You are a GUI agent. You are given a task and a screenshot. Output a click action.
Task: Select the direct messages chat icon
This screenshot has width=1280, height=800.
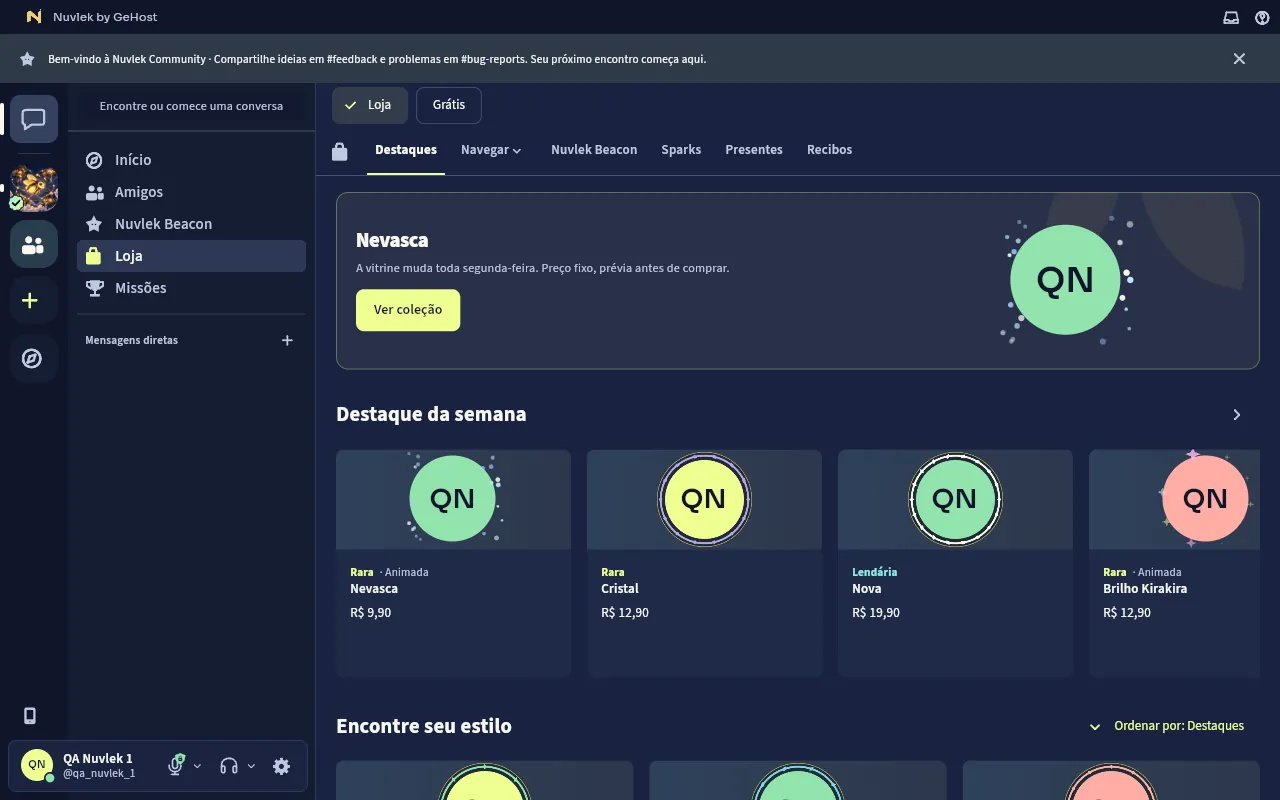tap(34, 120)
